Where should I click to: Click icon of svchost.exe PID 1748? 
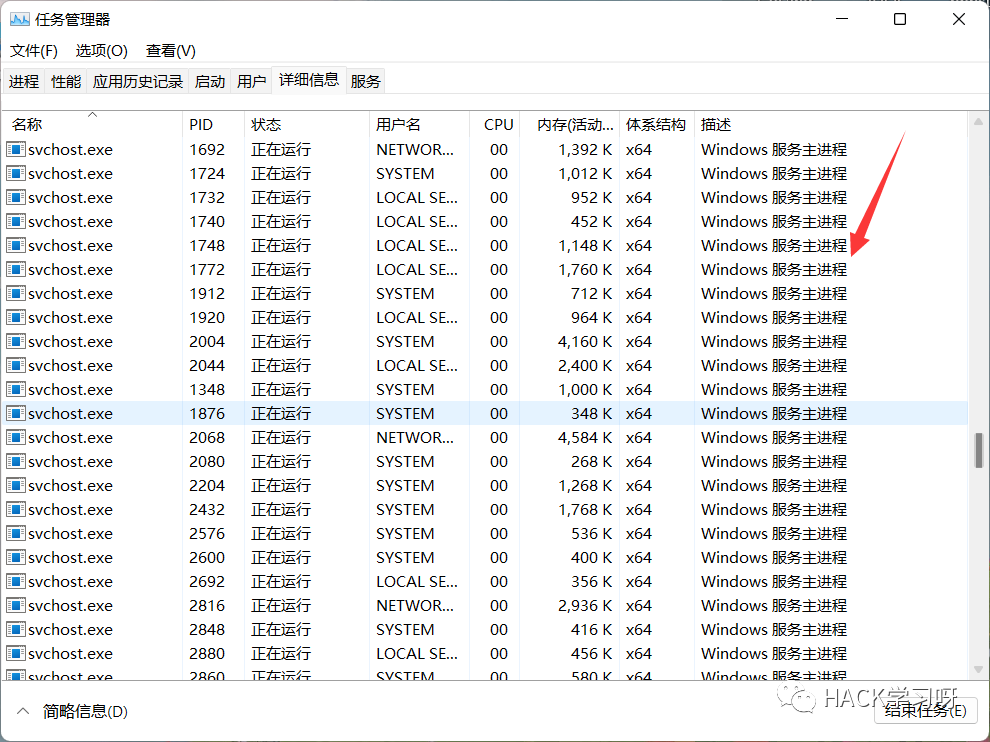point(16,246)
